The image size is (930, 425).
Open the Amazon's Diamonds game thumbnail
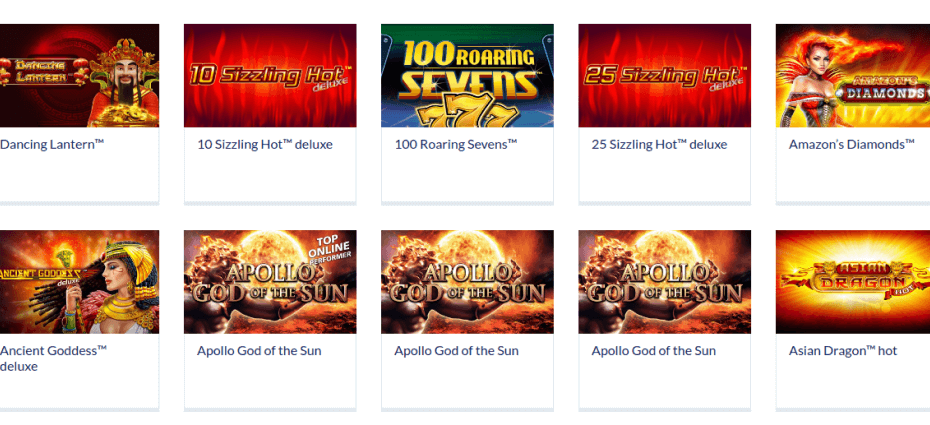point(853,75)
